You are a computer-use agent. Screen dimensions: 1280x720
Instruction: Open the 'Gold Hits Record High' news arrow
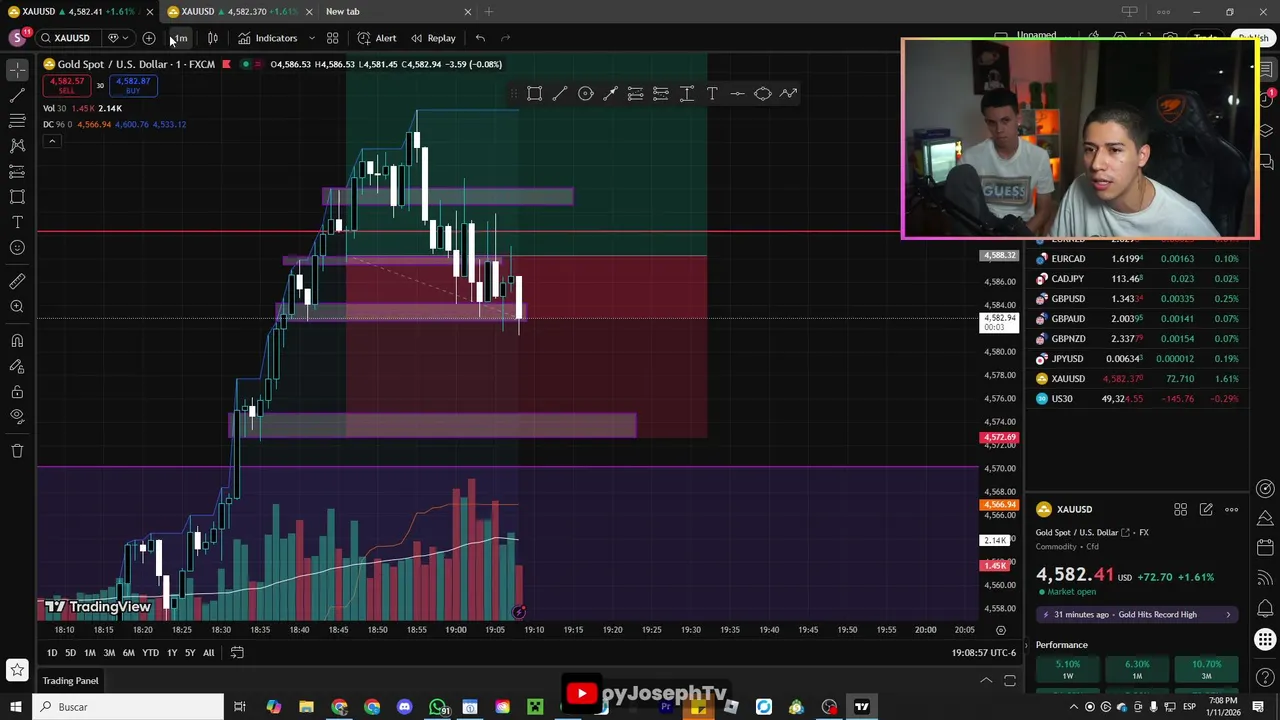tap(1228, 615)
